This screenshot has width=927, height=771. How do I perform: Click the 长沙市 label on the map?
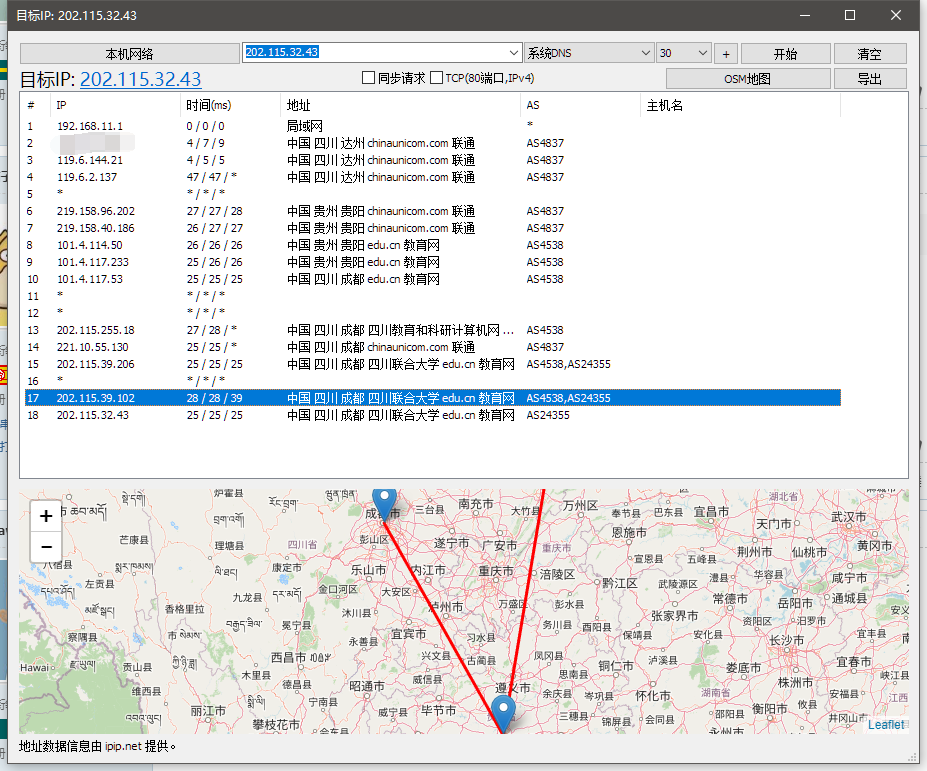click(786, 640)
